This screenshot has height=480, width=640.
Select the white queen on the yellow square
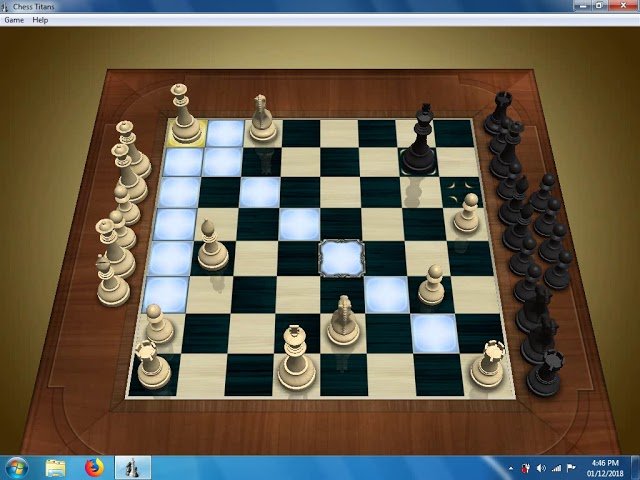coord(184,113)
